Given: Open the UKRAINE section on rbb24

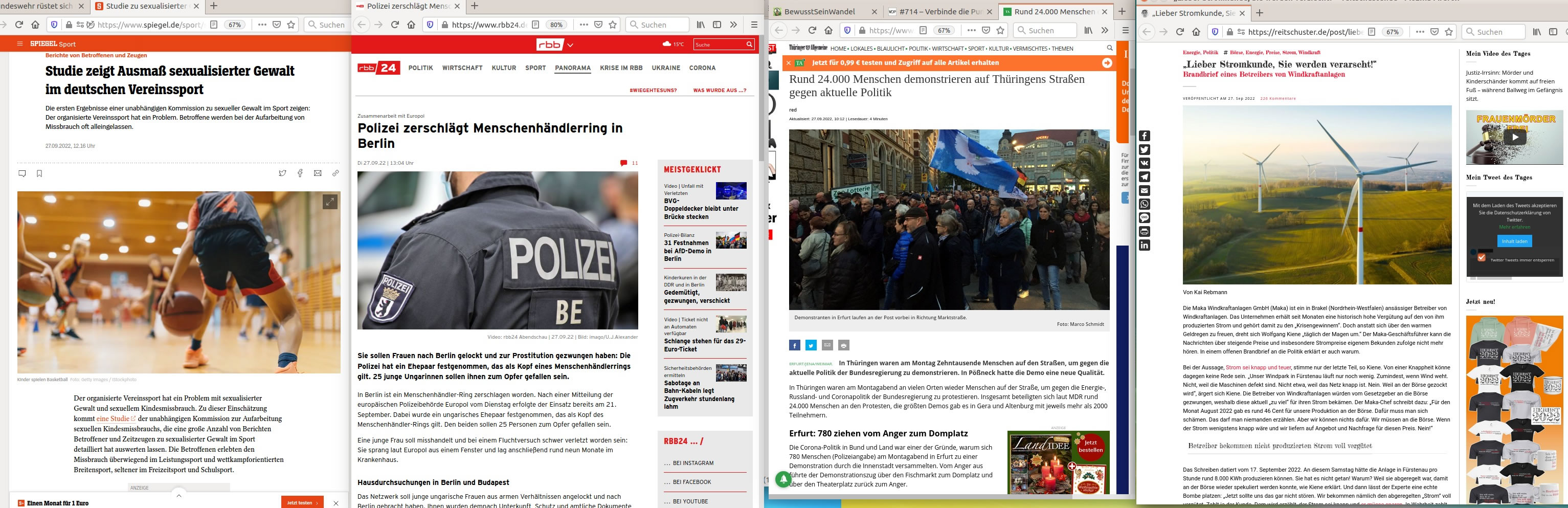Looking at the screenshot, I should pyautogui.click(x=666, y=68).
